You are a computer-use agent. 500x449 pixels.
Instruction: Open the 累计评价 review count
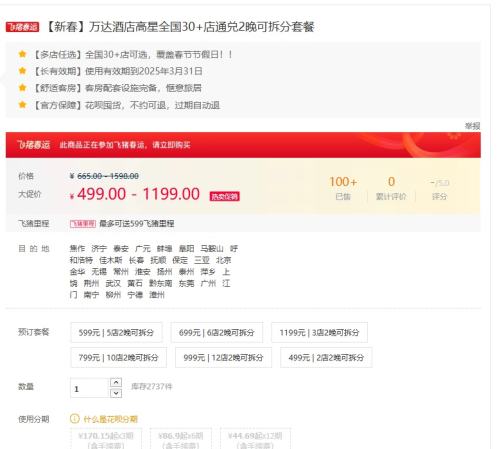391,188
